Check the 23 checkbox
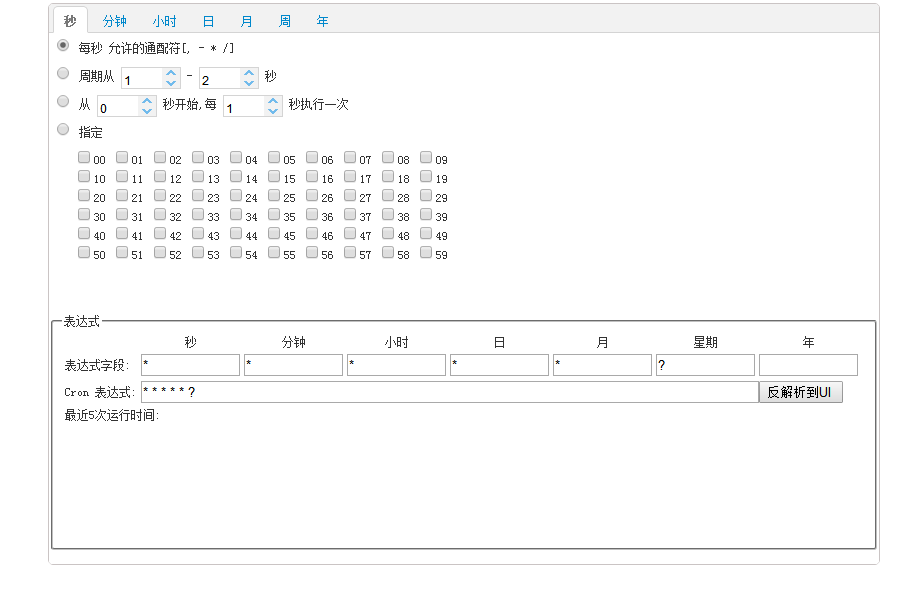This screenshot has width=924, height=609. pos(198,195)
